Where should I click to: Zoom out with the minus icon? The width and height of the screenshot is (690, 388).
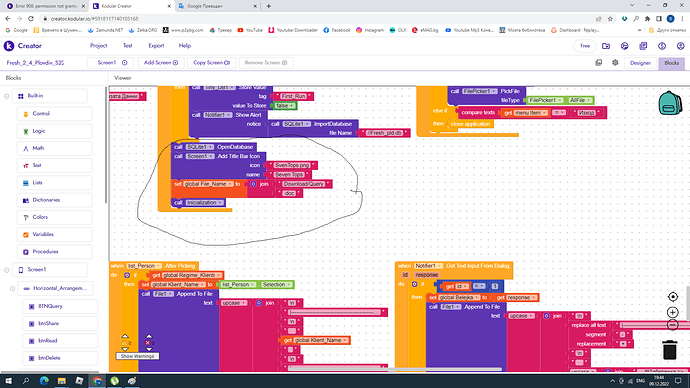point(672,325)
